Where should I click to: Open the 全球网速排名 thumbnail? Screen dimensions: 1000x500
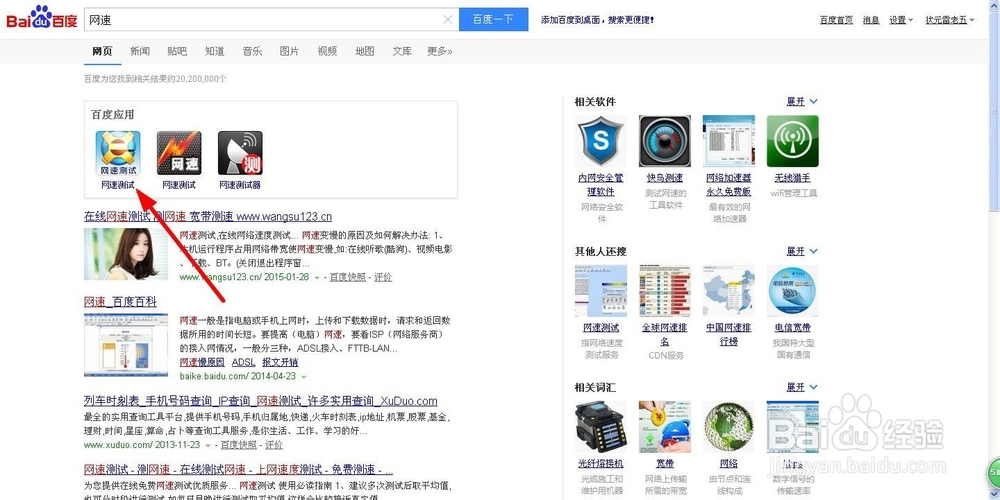(x=665, y=291)
